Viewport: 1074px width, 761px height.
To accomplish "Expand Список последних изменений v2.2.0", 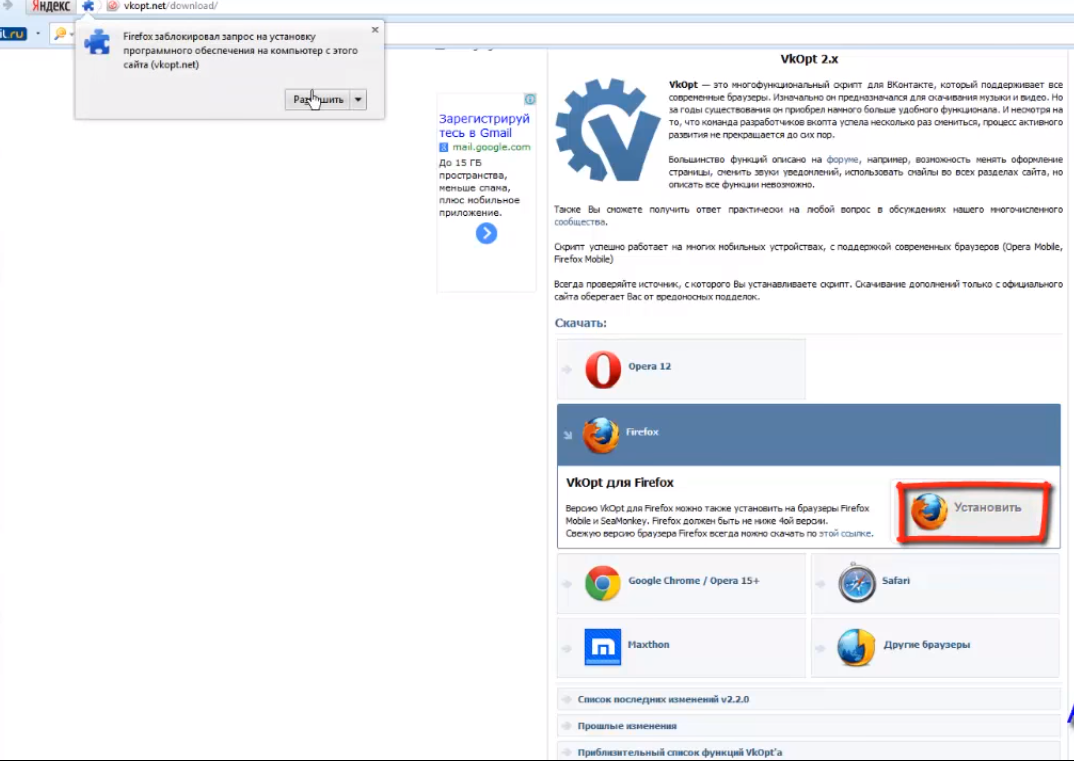I will [808, 699].
